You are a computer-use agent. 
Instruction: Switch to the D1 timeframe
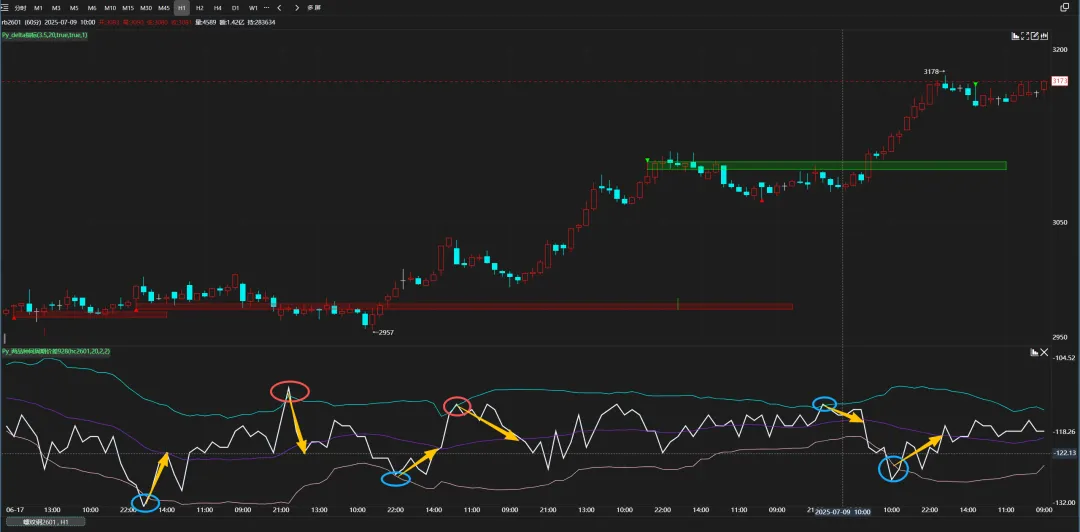pyautogui.click(x=235, y=7)
